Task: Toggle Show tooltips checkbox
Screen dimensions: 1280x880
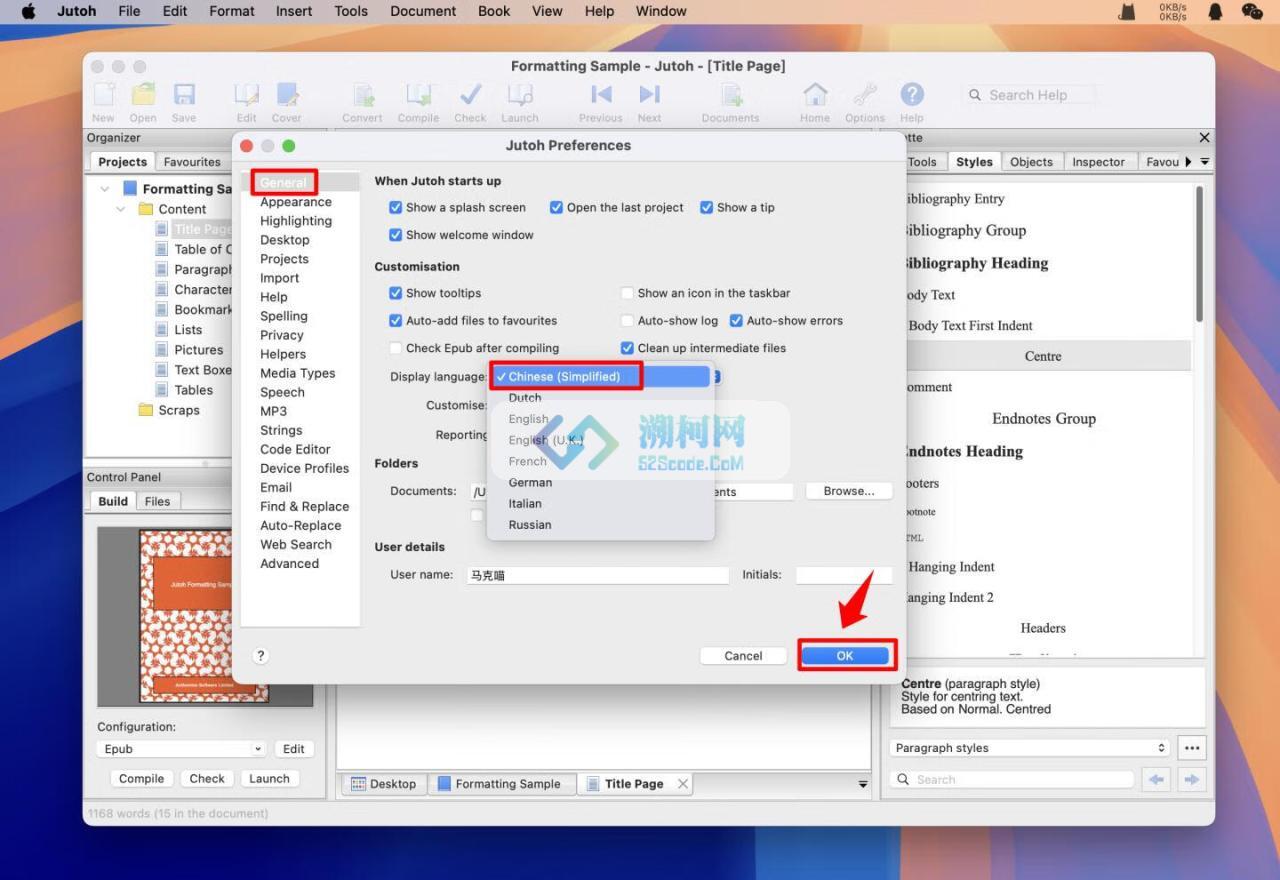Action: (396, 293)
